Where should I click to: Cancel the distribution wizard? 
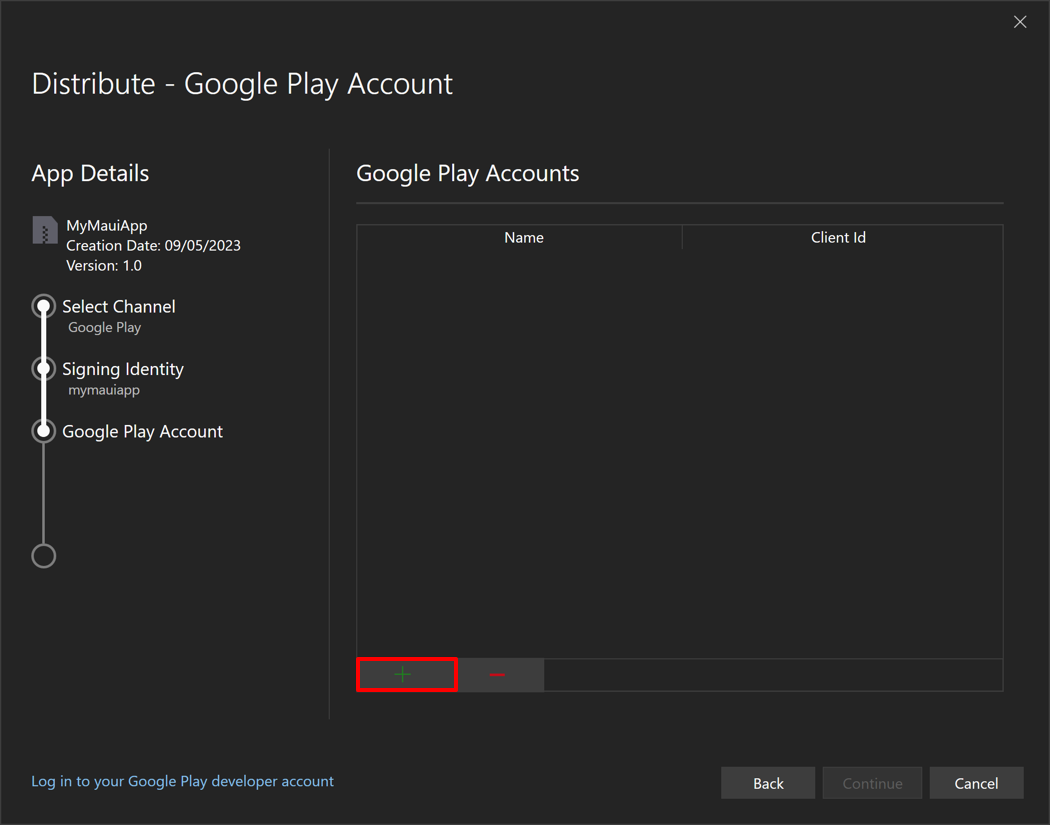pos(976,783)
